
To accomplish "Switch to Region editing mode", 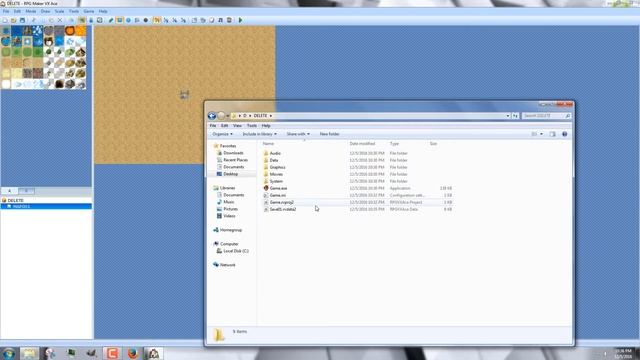I will click(x=99, y=20).
